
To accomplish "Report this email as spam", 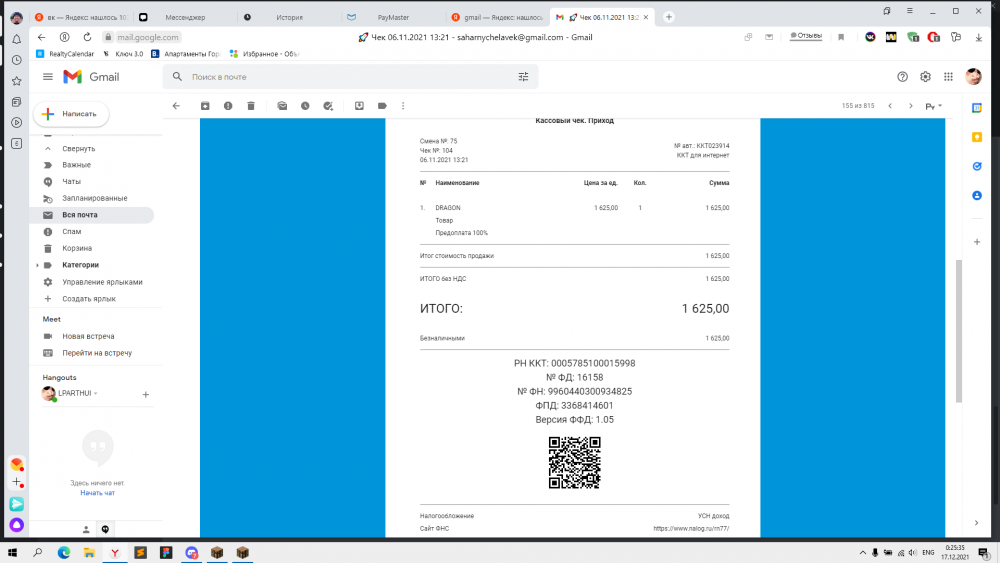I will tap(228, 106).
